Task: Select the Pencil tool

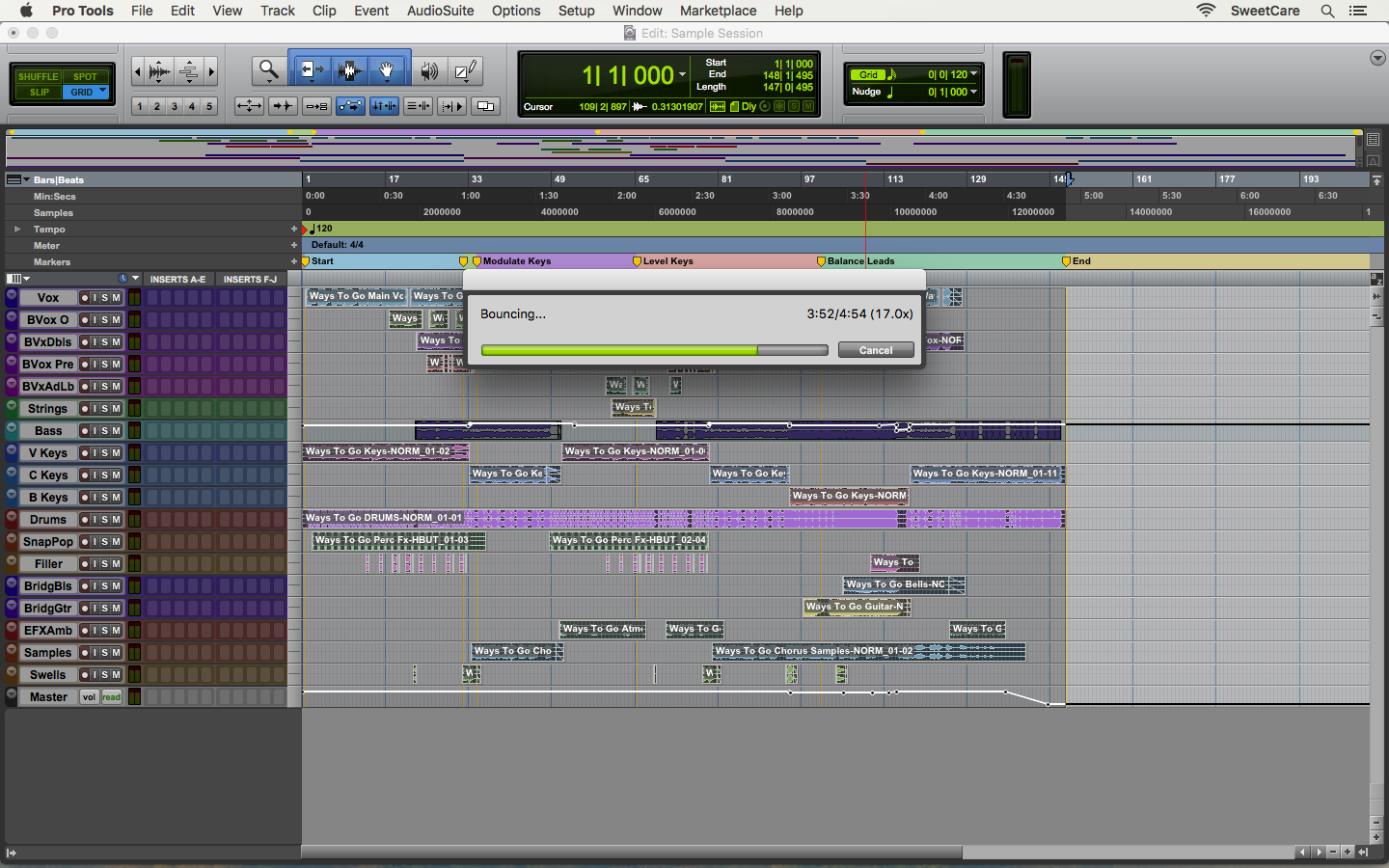Action: point(465,70)
